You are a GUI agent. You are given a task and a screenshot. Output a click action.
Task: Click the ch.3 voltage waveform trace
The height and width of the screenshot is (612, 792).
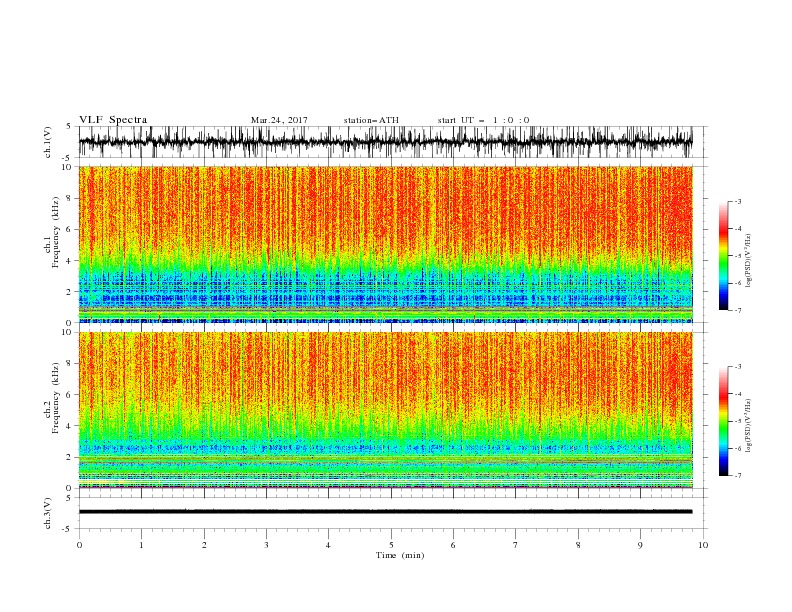(x=385, y=512)
